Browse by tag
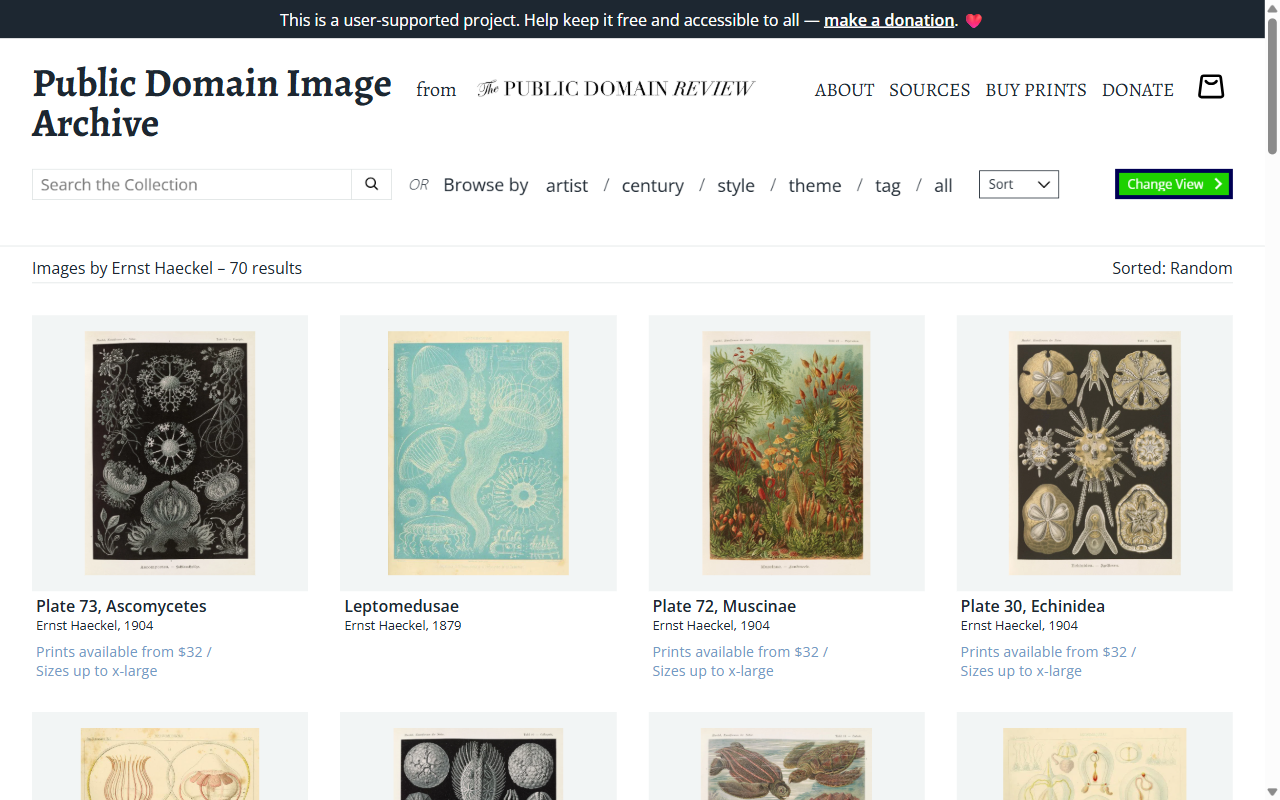1280x800 pixels. tap(888, 186)
